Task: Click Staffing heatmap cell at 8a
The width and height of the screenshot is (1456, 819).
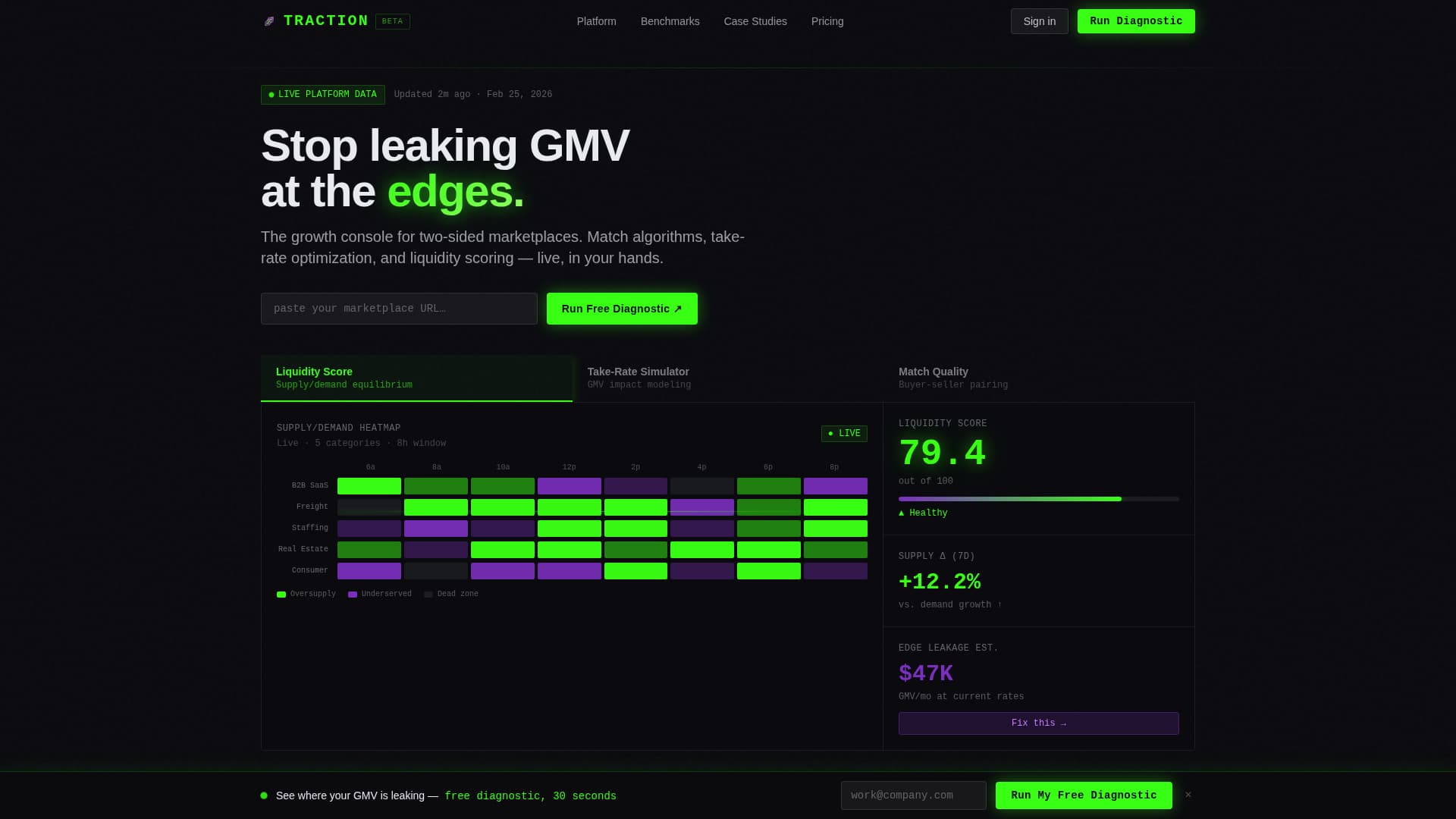Action: pos(436,529)
